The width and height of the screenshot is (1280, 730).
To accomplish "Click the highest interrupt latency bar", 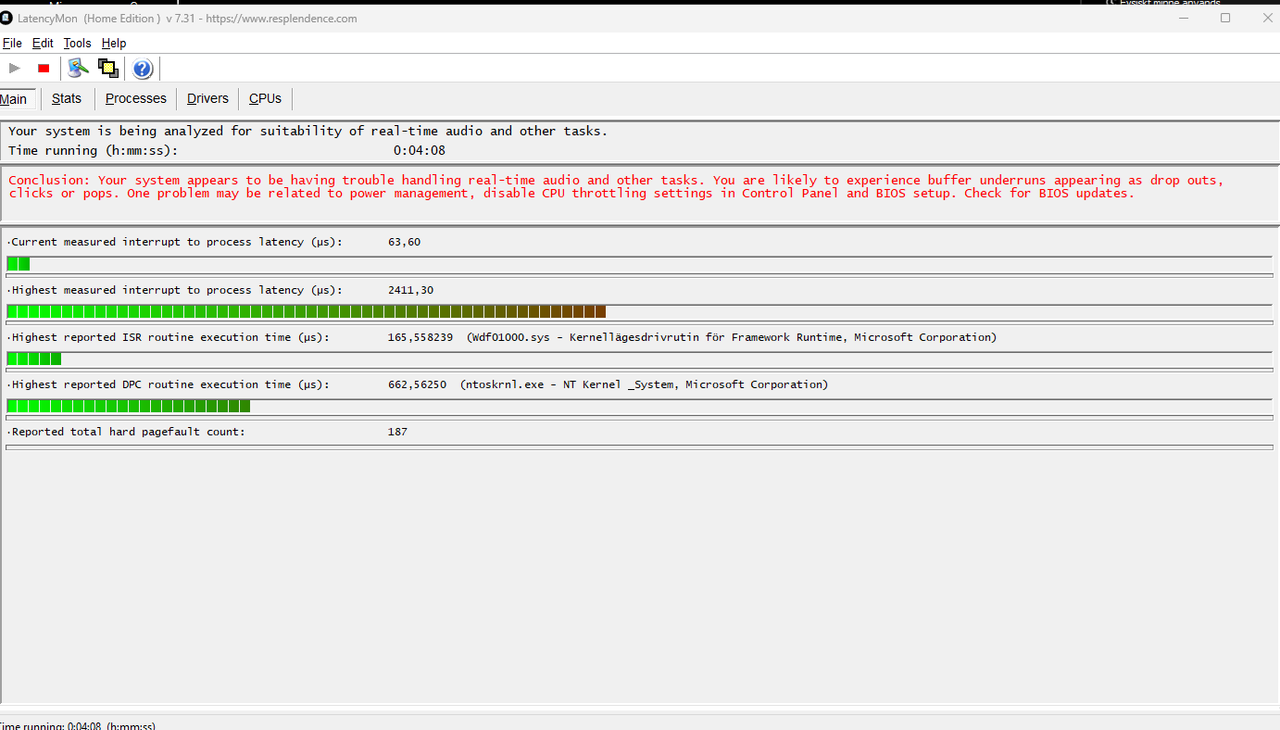I will click(639, 311).
